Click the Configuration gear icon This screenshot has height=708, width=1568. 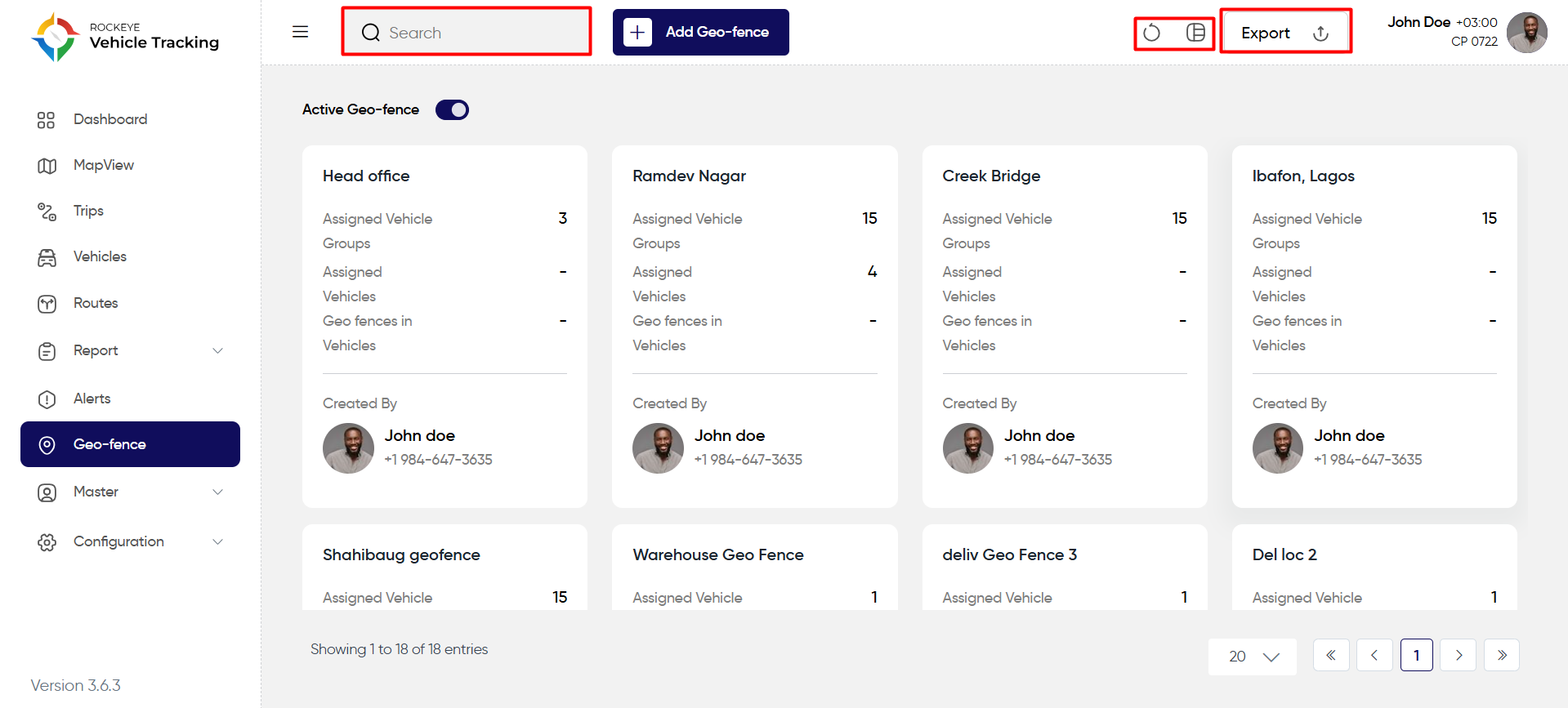click(47, 542)
